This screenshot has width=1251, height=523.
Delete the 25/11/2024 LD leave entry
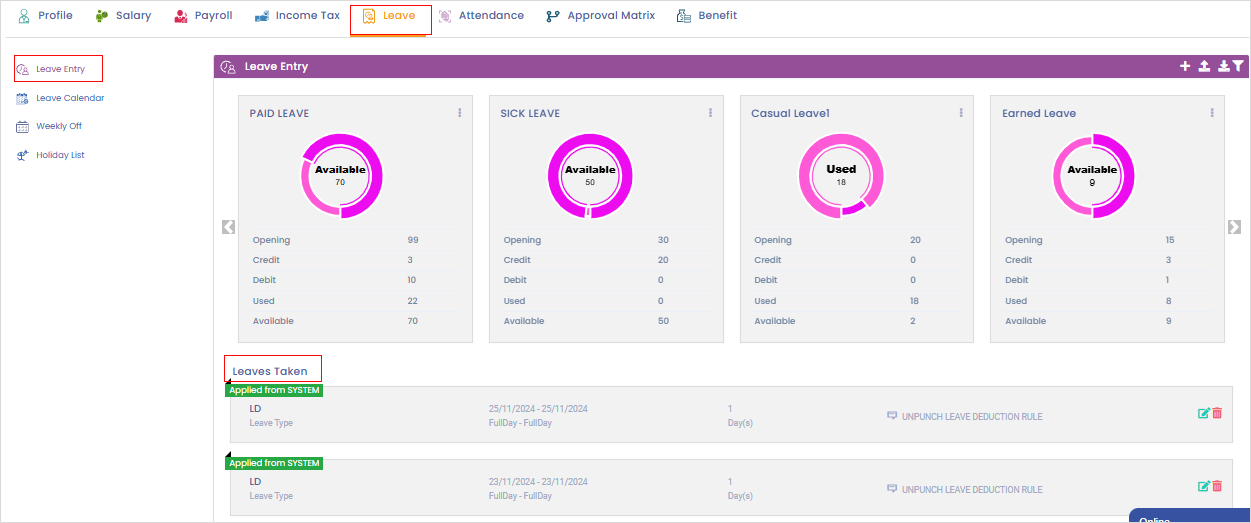1217,413
